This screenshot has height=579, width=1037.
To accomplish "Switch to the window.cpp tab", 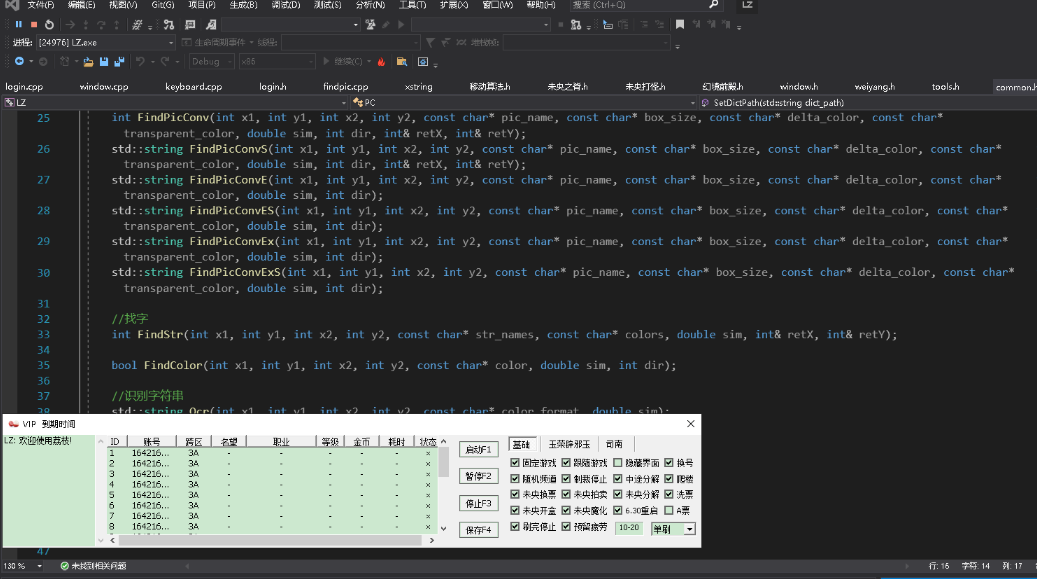I will click(x=104, y=87).
